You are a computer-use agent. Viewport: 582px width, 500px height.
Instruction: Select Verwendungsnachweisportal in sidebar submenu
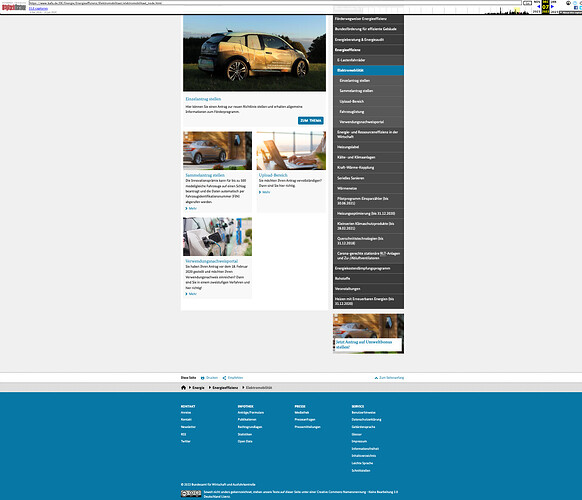point(368,122)
